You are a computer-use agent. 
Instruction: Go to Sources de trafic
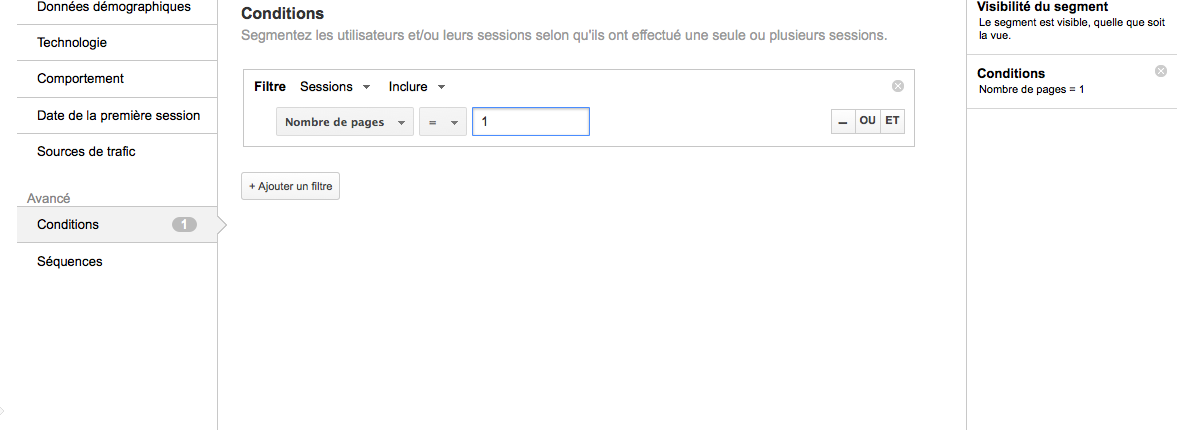tap(86, 152)
